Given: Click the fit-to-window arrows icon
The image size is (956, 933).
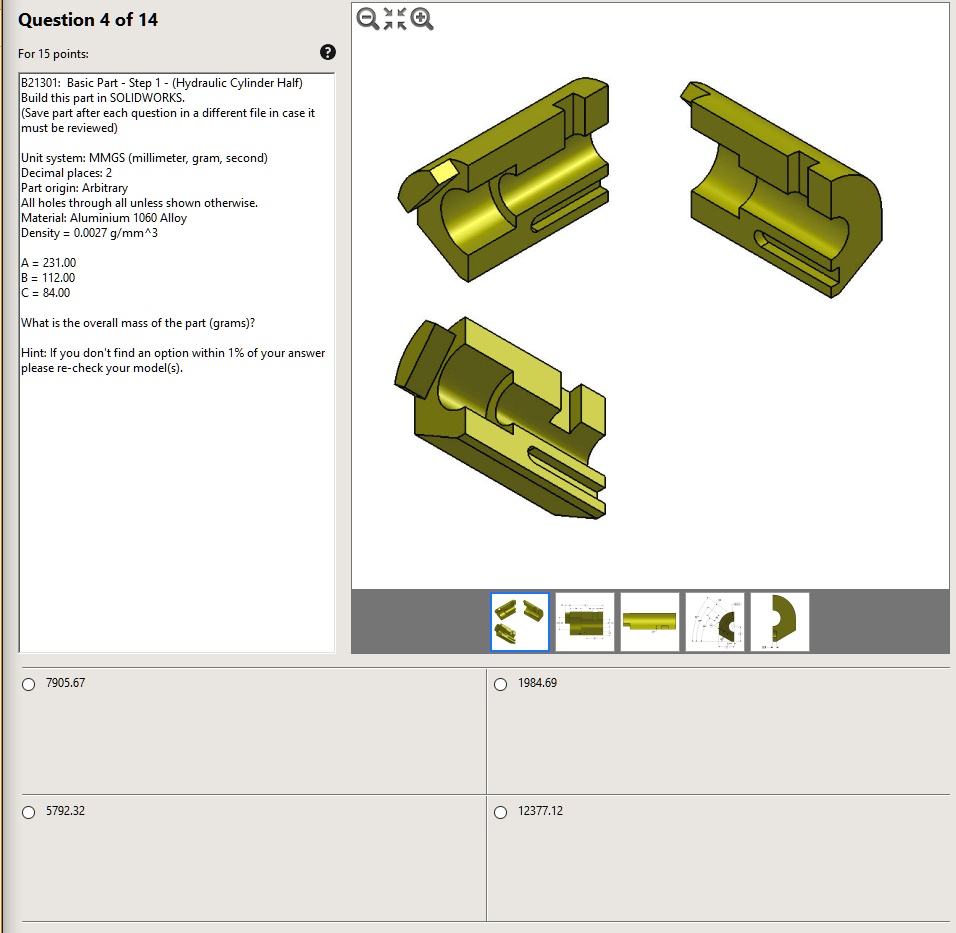Looking at the screenshot, I should click(x=395, y=18).
